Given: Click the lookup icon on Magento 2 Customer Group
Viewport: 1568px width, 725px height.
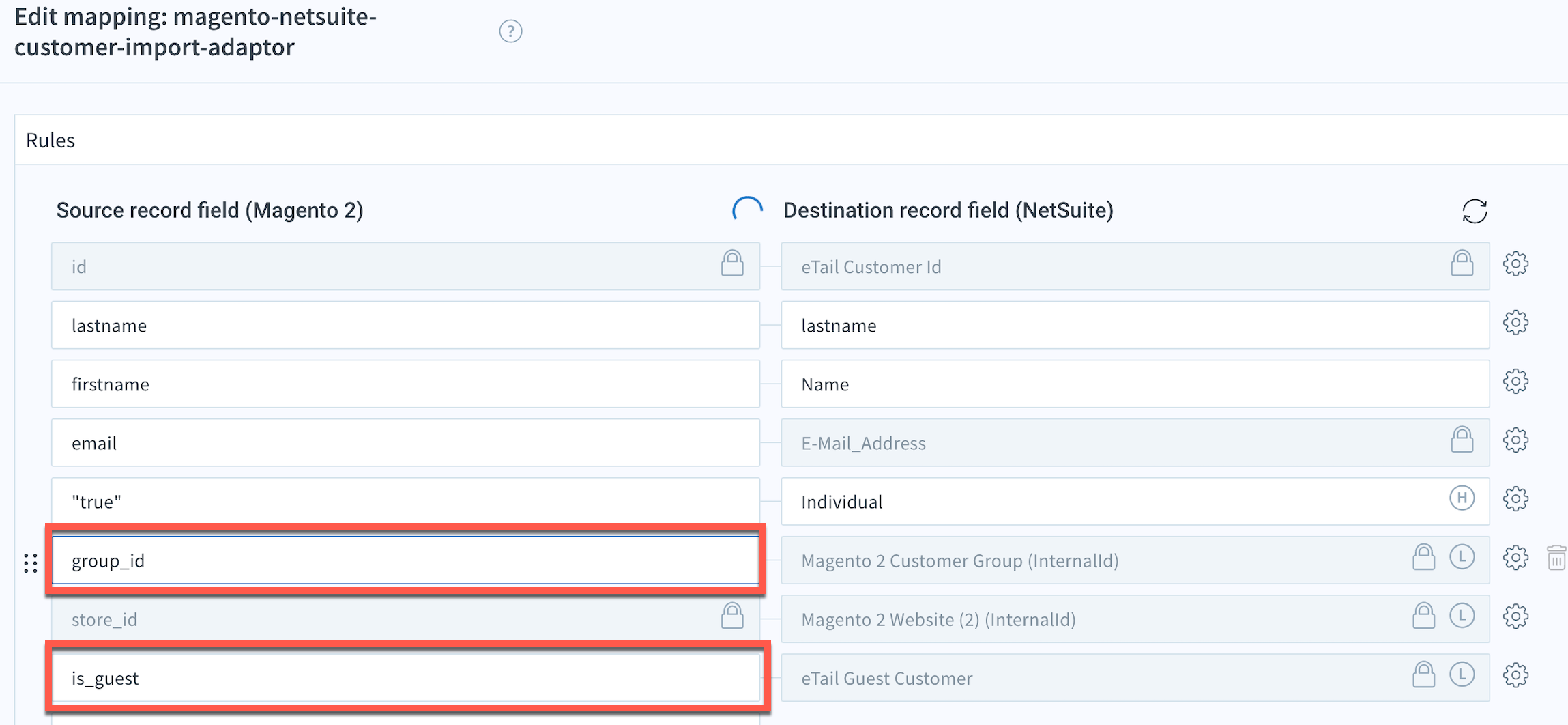Looking at the screenshot, I should pos(1462,557).
